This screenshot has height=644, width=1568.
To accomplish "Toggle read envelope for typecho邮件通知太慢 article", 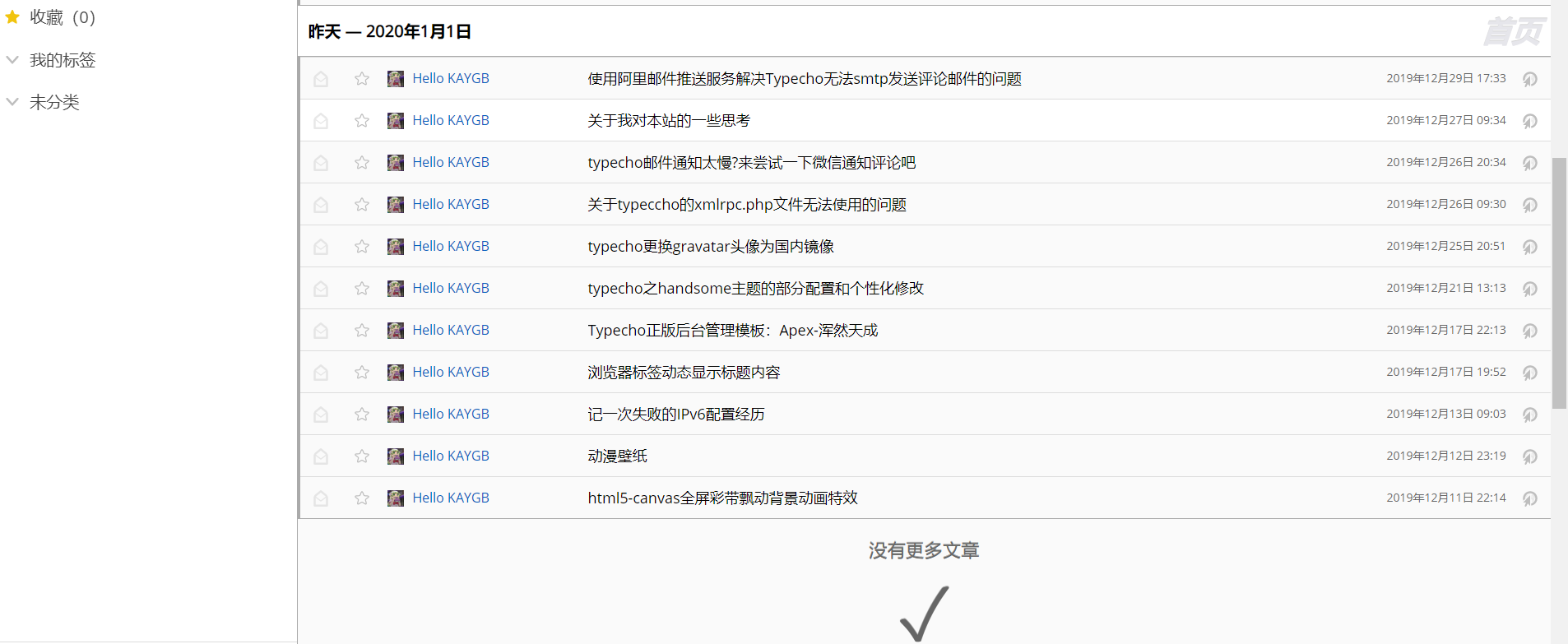I will pos(321,163).
